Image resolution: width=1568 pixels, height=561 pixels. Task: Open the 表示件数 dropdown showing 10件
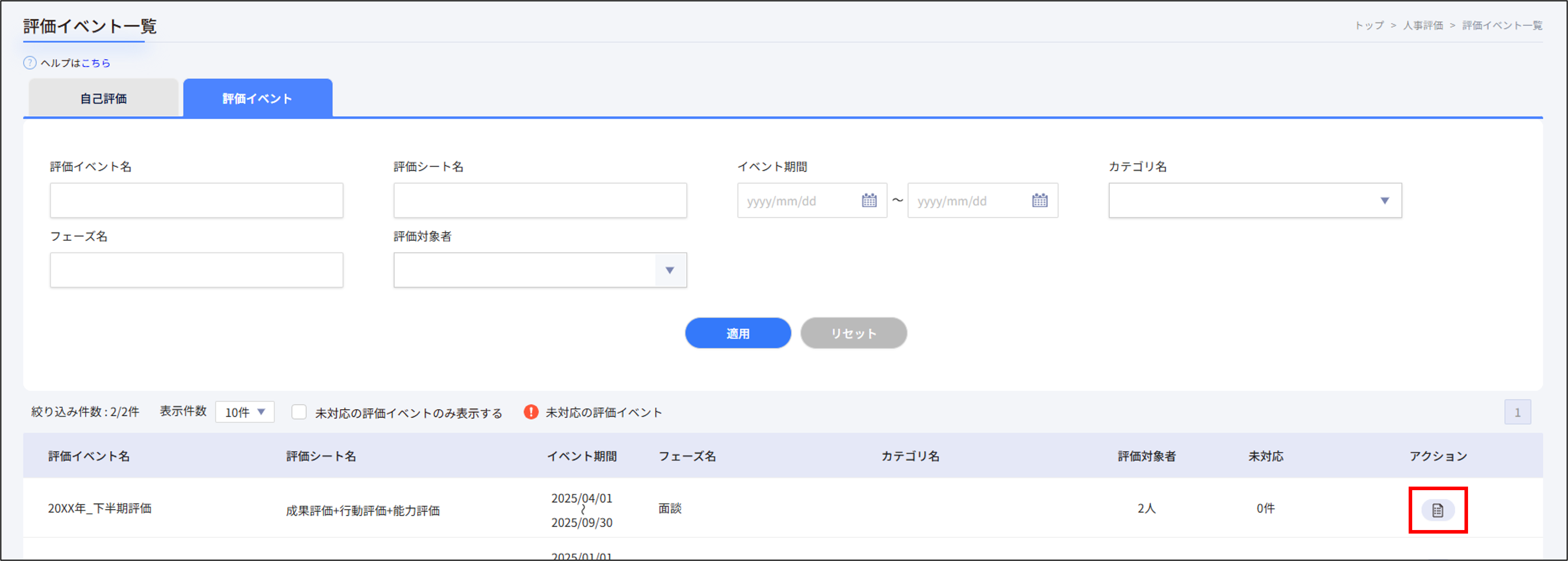[x=244, y=412]
